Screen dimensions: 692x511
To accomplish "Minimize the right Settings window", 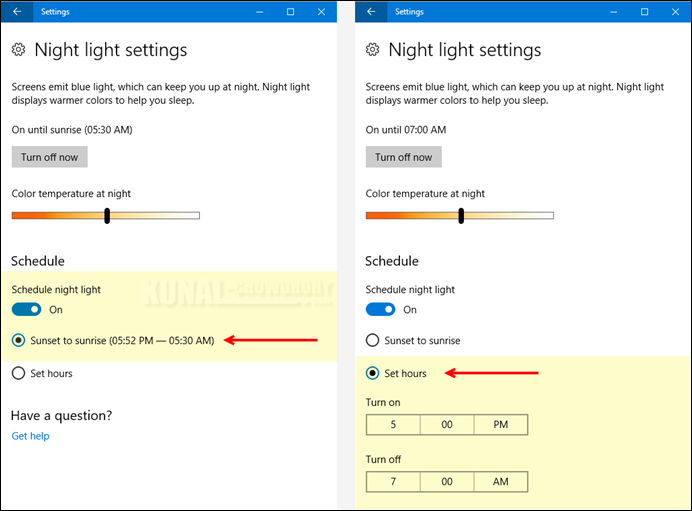I will coord(613,11).
